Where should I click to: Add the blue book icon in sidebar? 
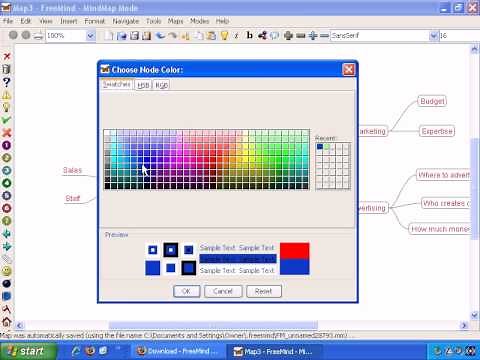click(x=7, y=296)
